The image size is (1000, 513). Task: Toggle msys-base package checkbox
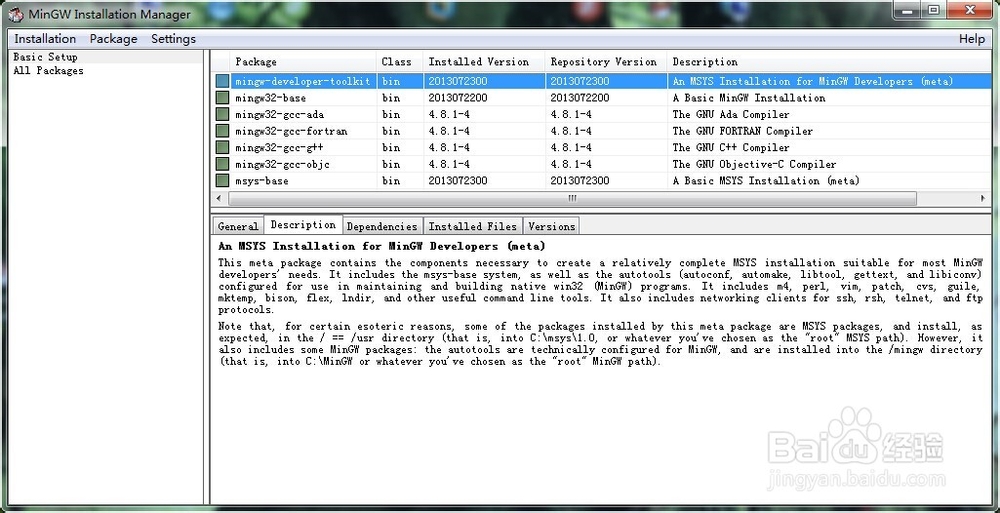tap(222, 181)
